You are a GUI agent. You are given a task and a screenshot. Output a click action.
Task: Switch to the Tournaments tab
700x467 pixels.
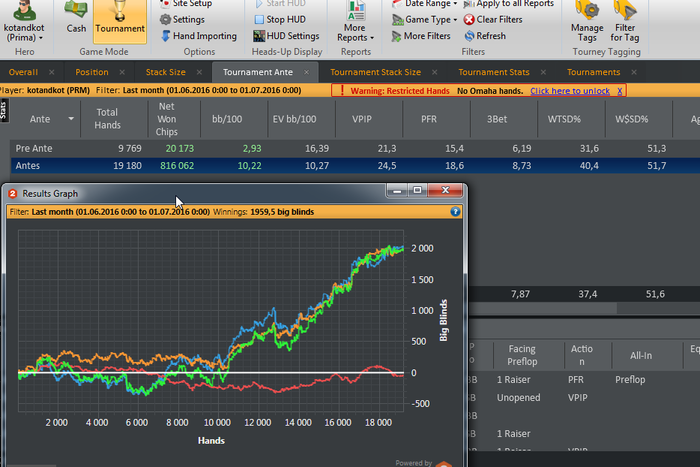pyautogui.click(x=593, y=72)
